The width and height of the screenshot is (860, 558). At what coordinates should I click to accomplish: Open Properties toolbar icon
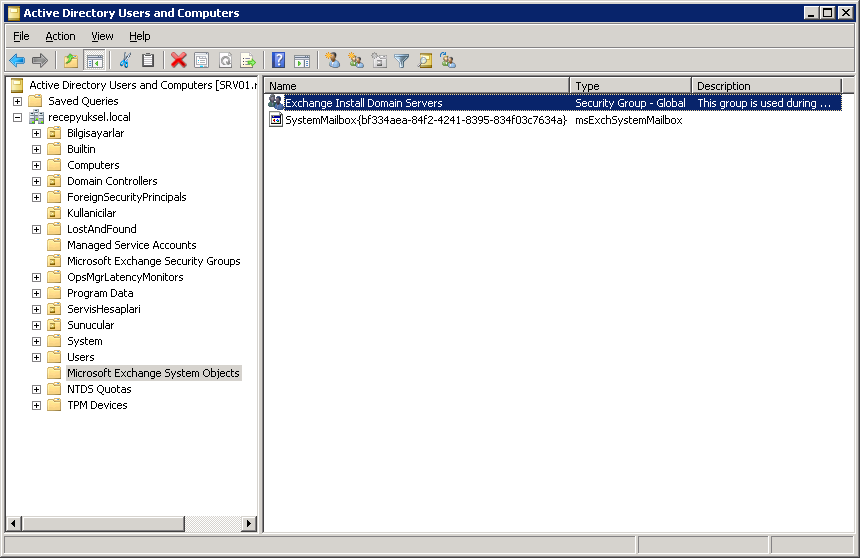[x=202, y=60]
